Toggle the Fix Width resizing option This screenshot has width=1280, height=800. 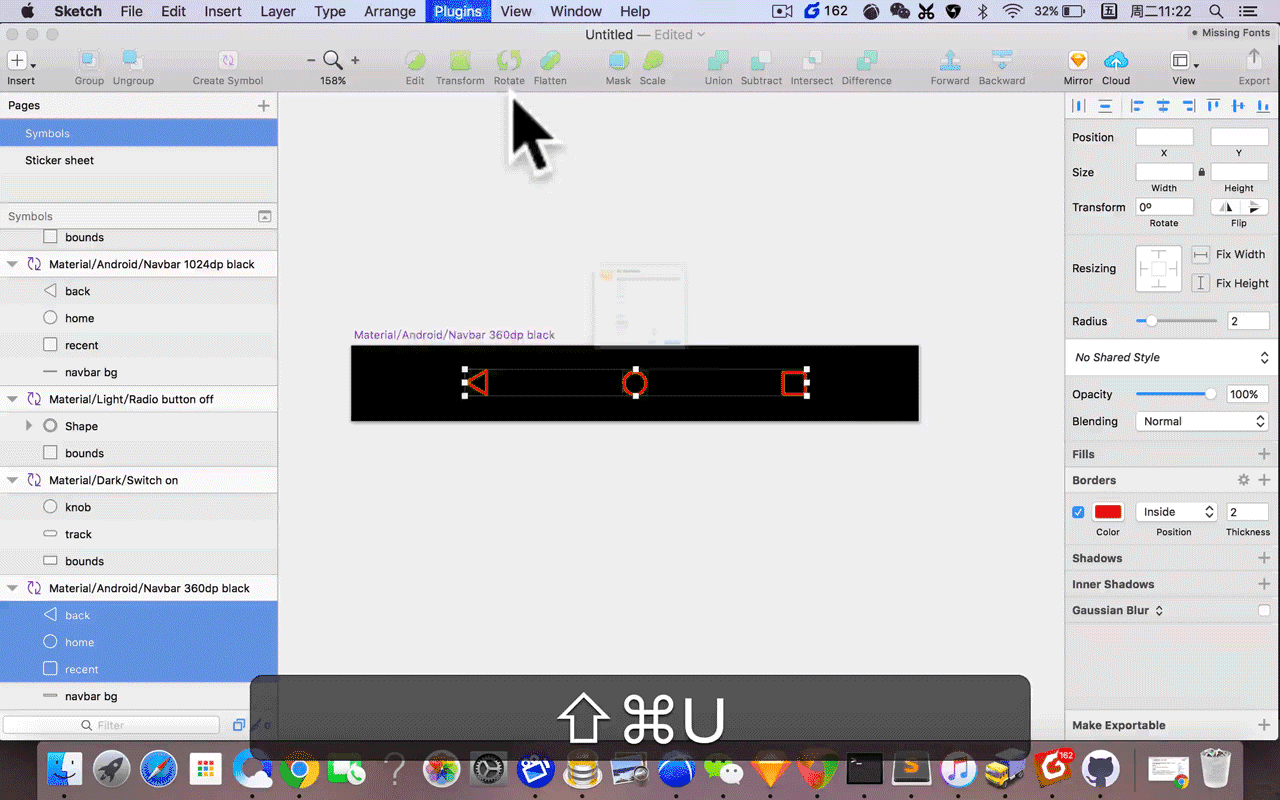coord(1201,255)
